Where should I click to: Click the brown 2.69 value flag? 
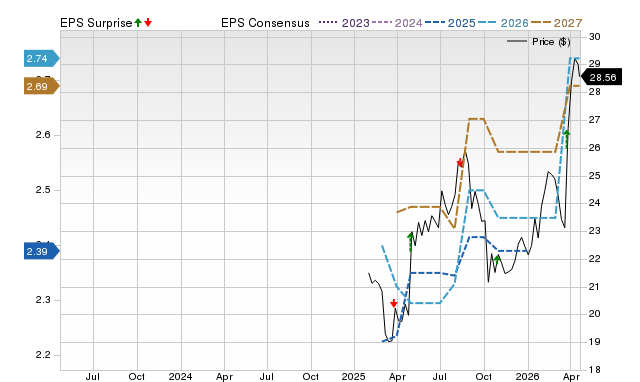click(42, 86)
